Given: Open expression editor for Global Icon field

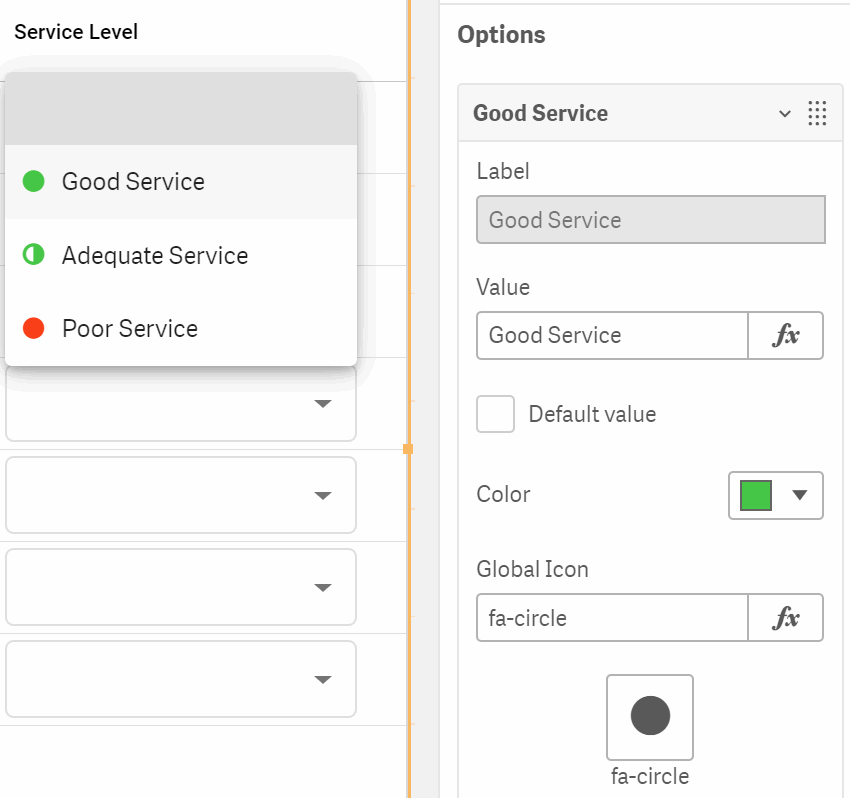Looking at the screenshot, I should (x=785, y=617).
